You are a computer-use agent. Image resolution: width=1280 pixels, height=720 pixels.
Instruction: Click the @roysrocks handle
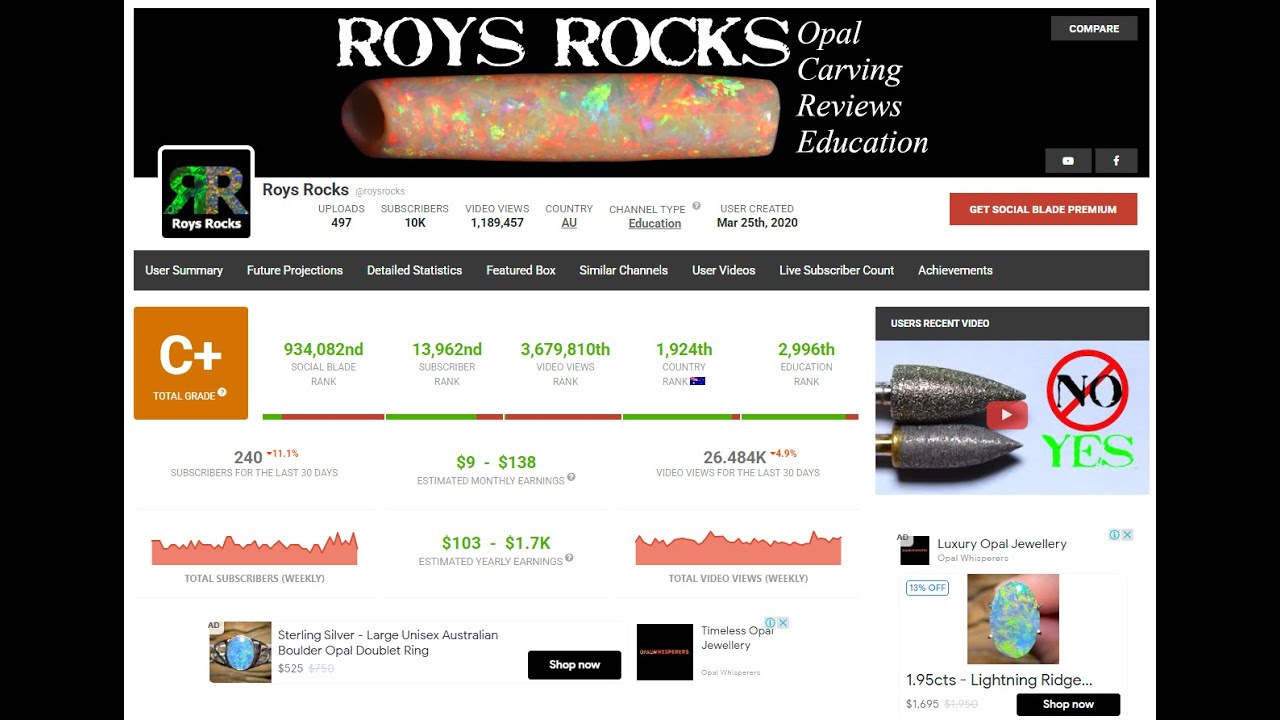click(x=380, y=191)
